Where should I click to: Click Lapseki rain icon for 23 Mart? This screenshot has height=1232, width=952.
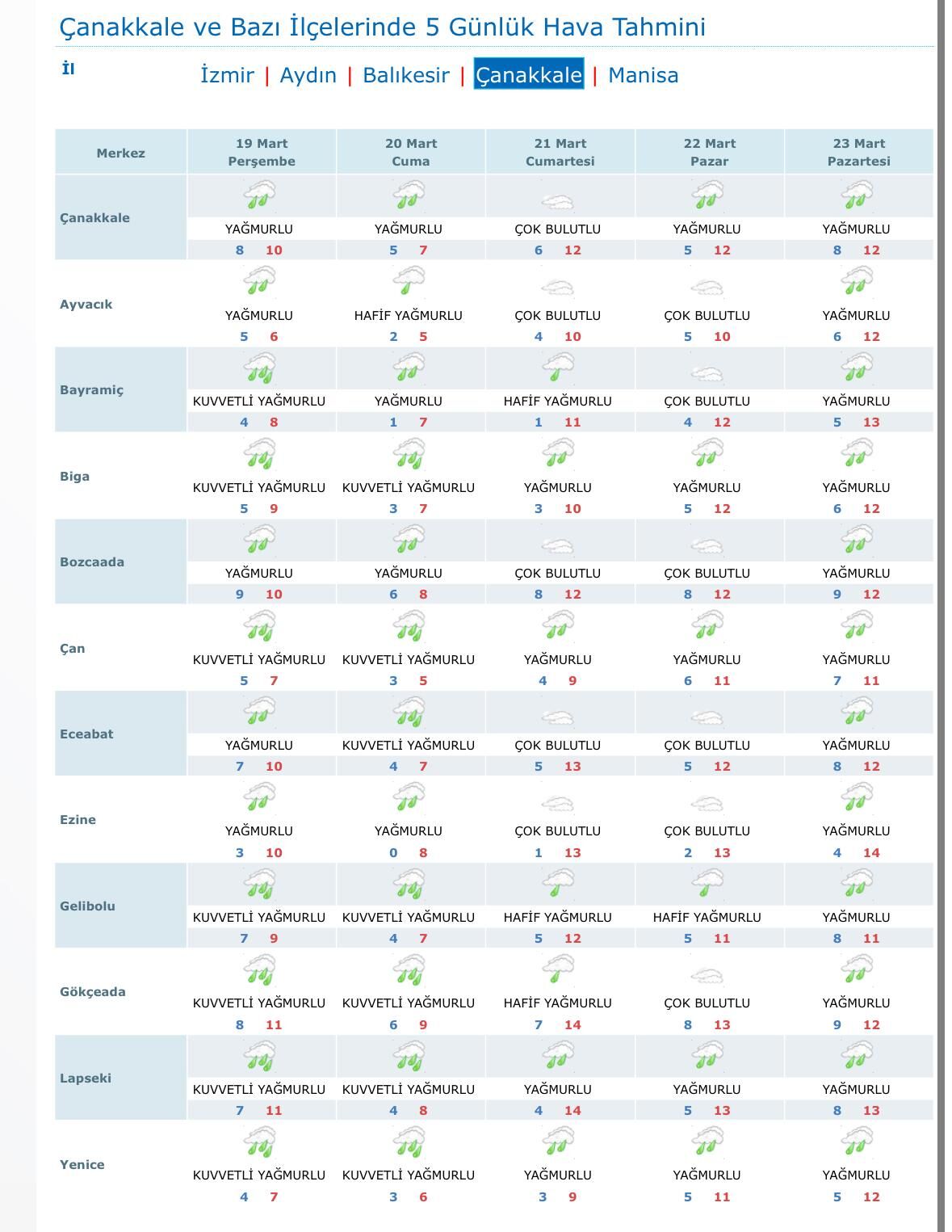pos(857,1056)
